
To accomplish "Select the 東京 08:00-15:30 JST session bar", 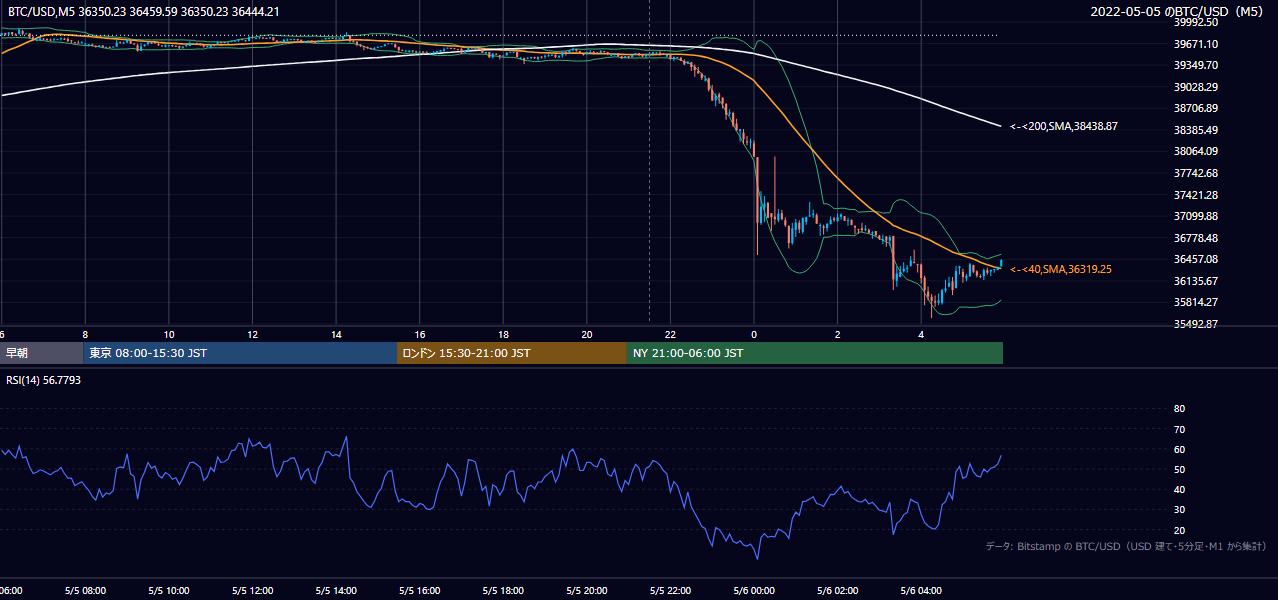I will (240, 353).
